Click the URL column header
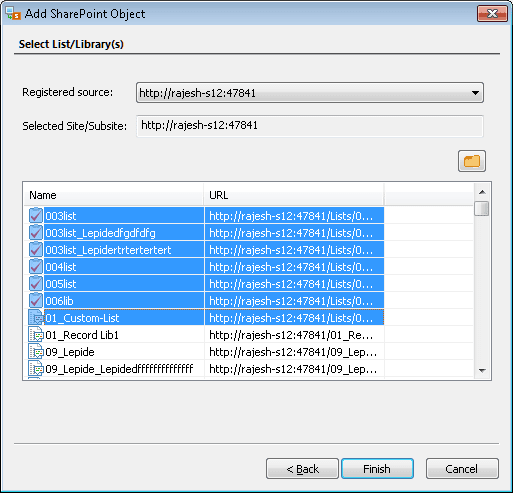 (294, 195)
